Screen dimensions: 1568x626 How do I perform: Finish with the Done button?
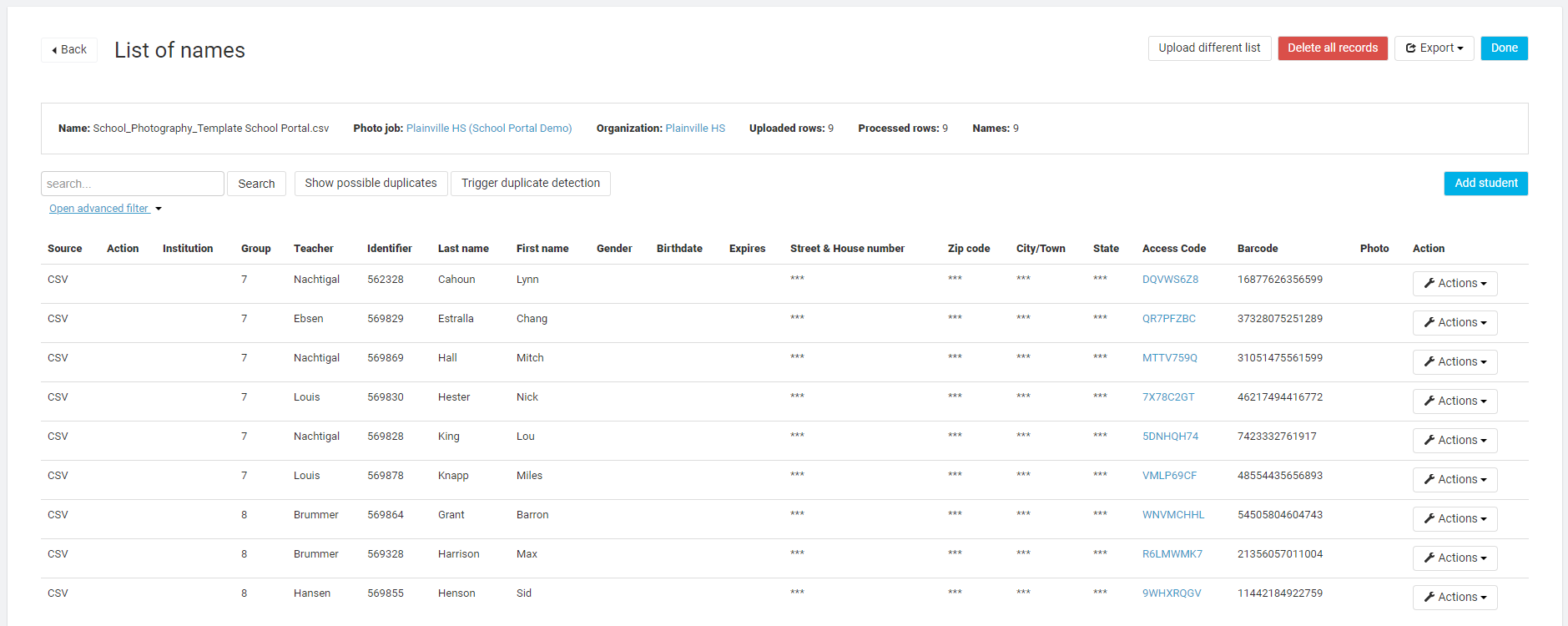(x=1504, y=48)
